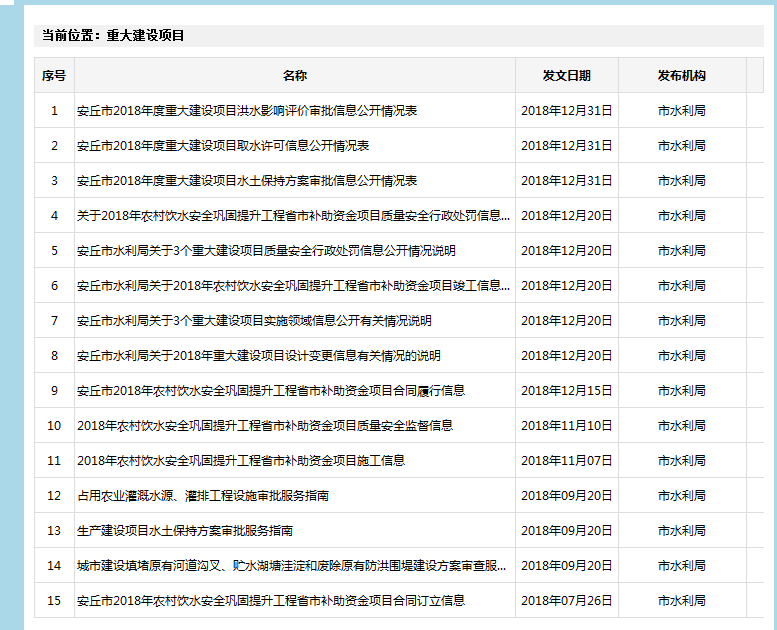Screen dimensions: 777x630
Task: Open 生产建设项目水土保持方案审批服务指南 link
Action: tap(185, 531)
